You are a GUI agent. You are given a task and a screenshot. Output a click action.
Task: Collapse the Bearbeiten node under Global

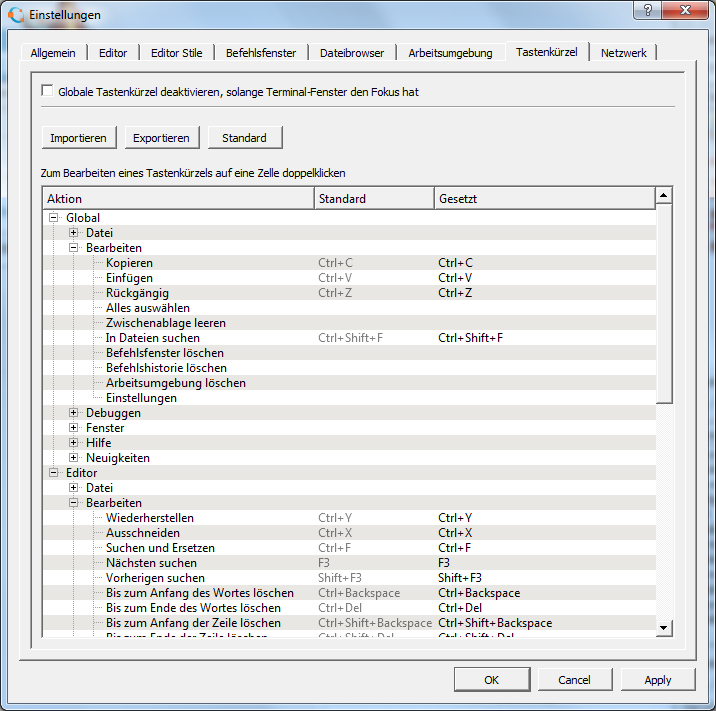[73, 248]
